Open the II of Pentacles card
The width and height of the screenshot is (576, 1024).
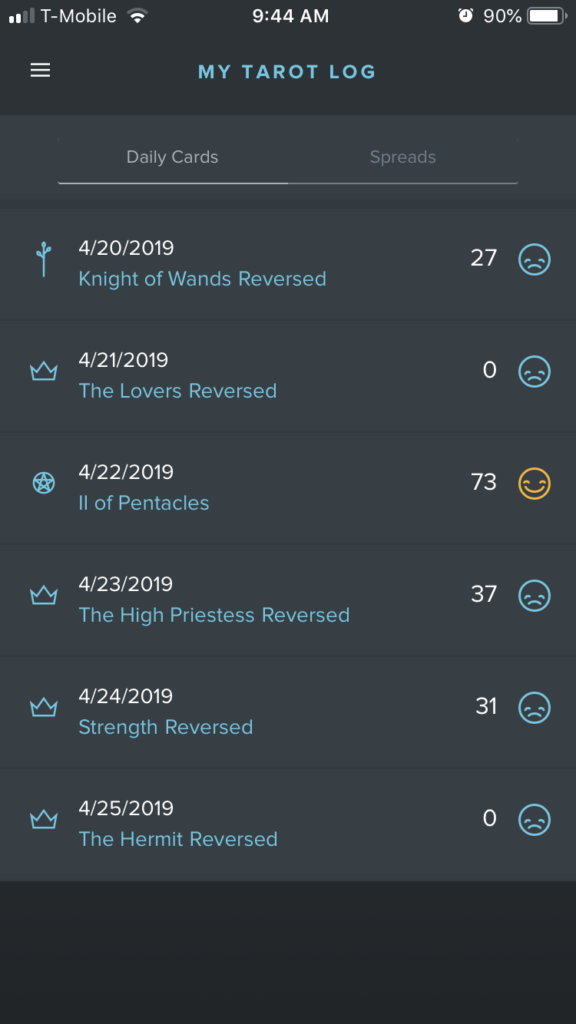click(144, 503)
